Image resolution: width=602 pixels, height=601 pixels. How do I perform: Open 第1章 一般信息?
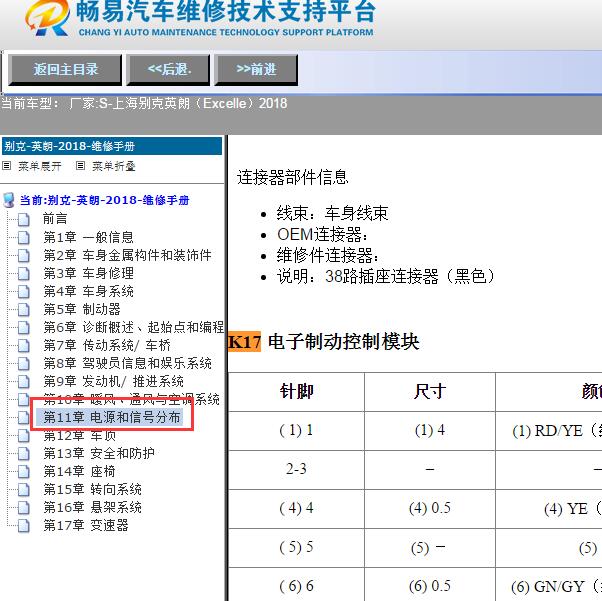[88, 237]
